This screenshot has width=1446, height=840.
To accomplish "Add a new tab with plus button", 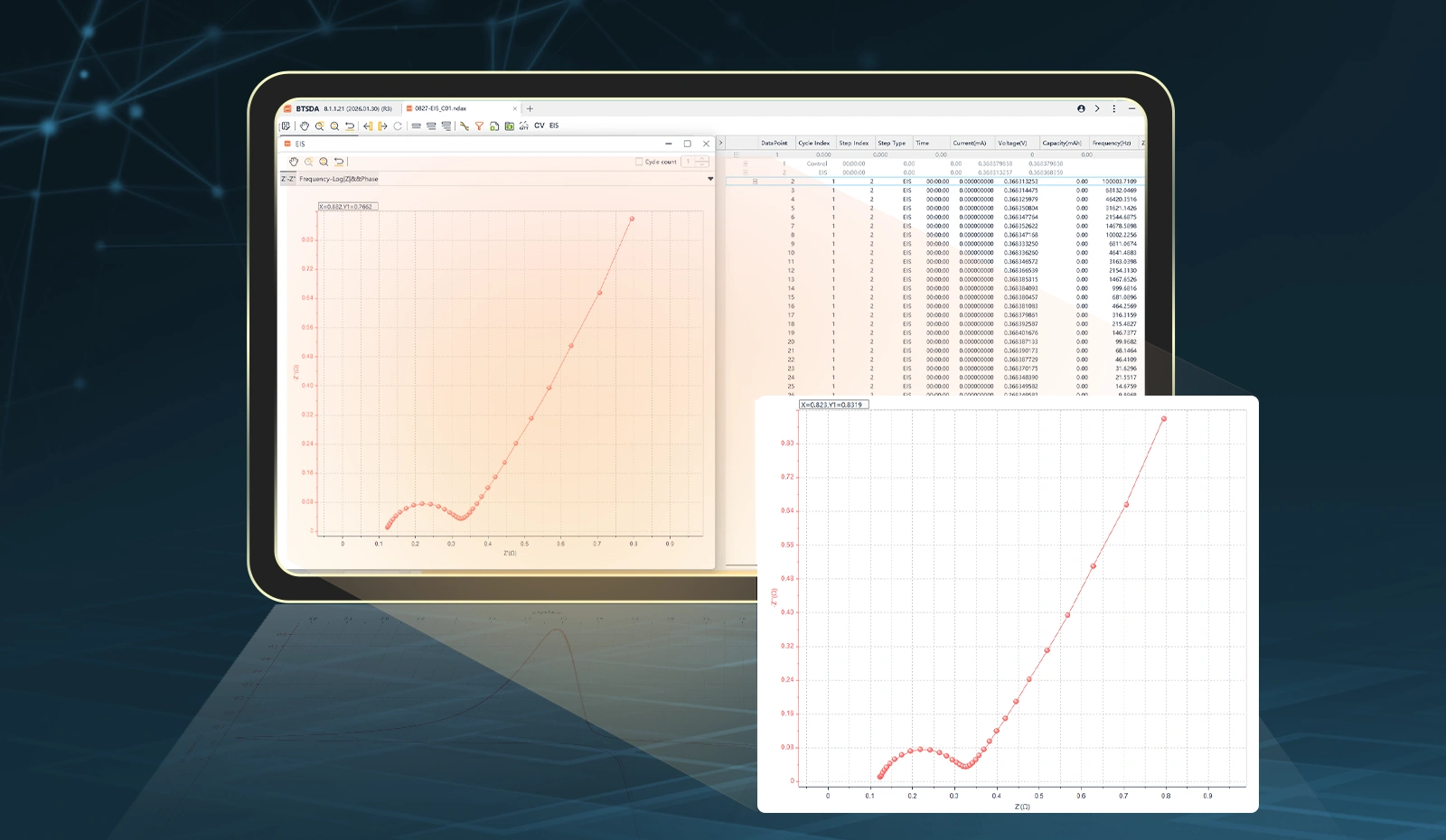I will (x=531, y=108).
